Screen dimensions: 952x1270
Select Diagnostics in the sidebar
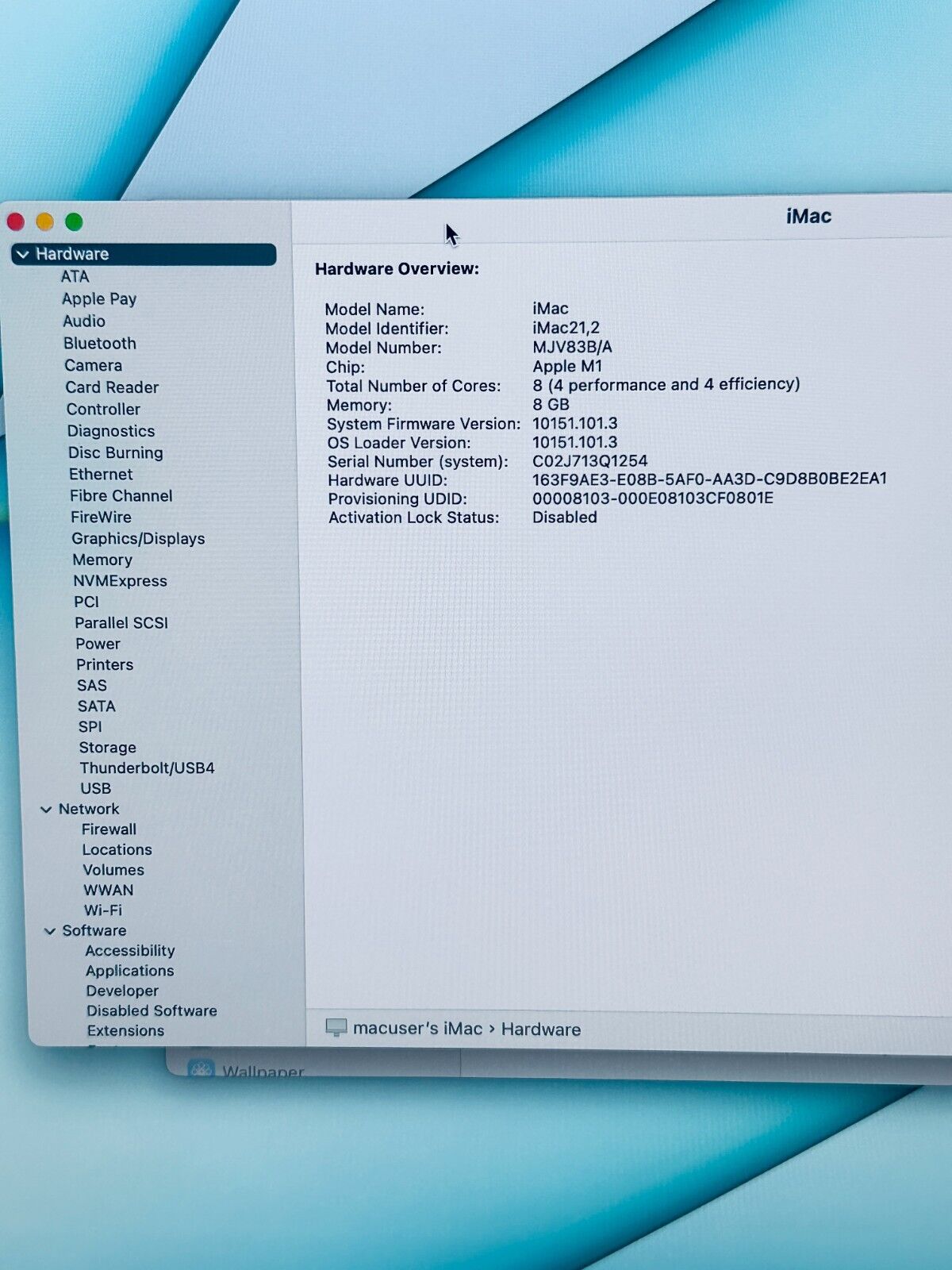pyautogui.click(x=111, y=431)
